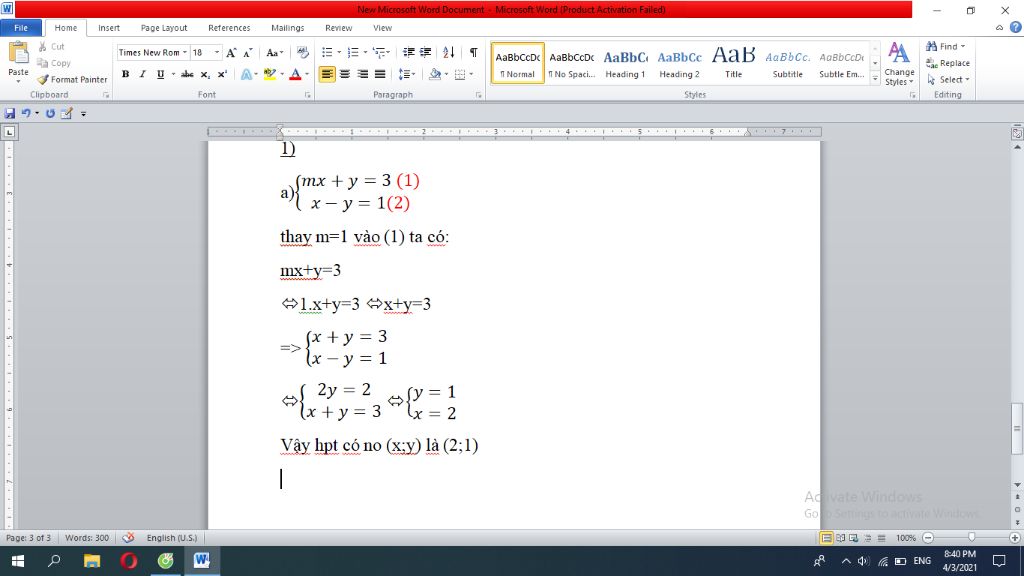The width and height of the screenshot is (1024, 576).
Task: Open the Select dropdown in Editing group
Action: coord(948,80)
